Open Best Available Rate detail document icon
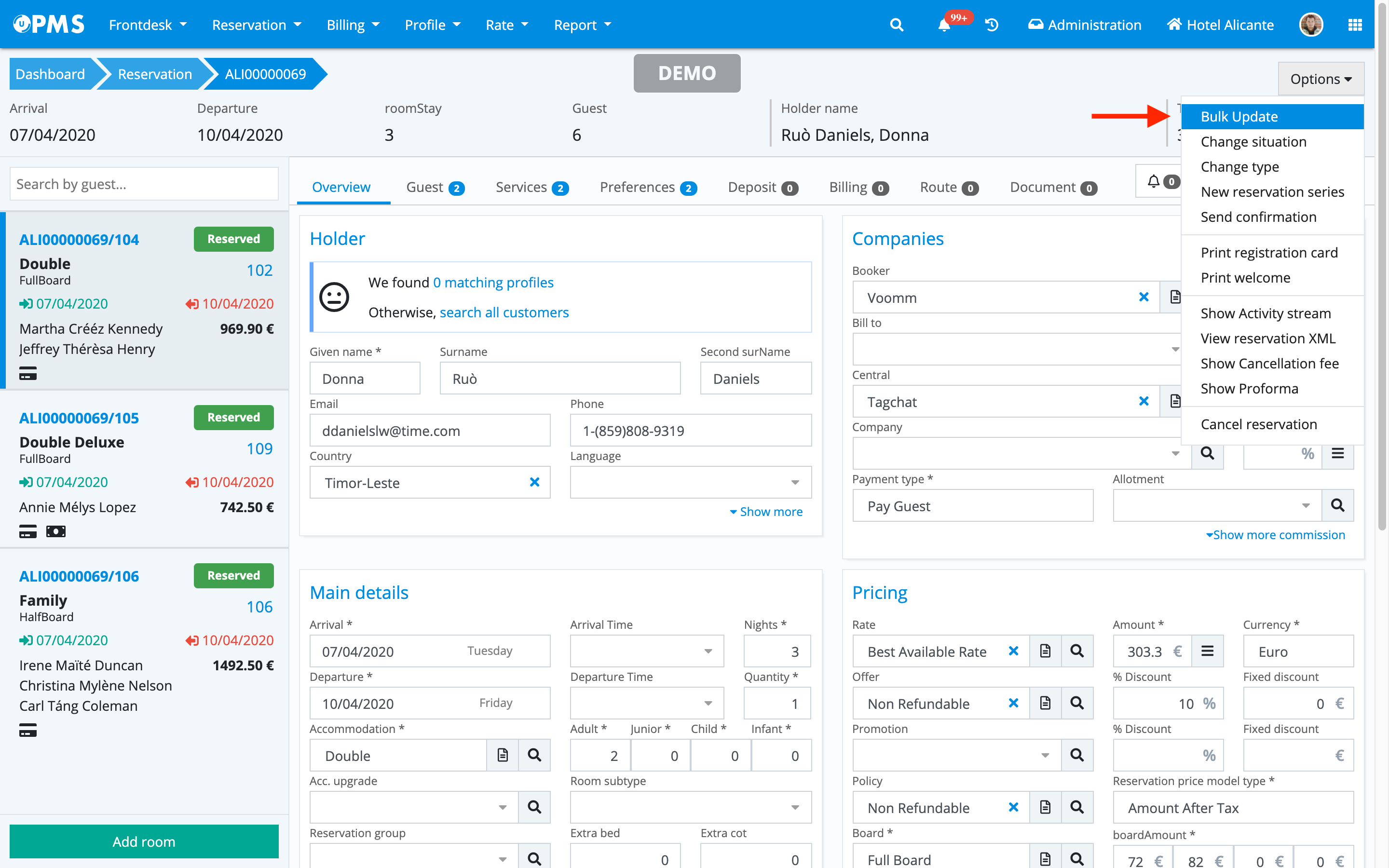The width and height of the screenshot is (1389, 868). coord(1045,651)
